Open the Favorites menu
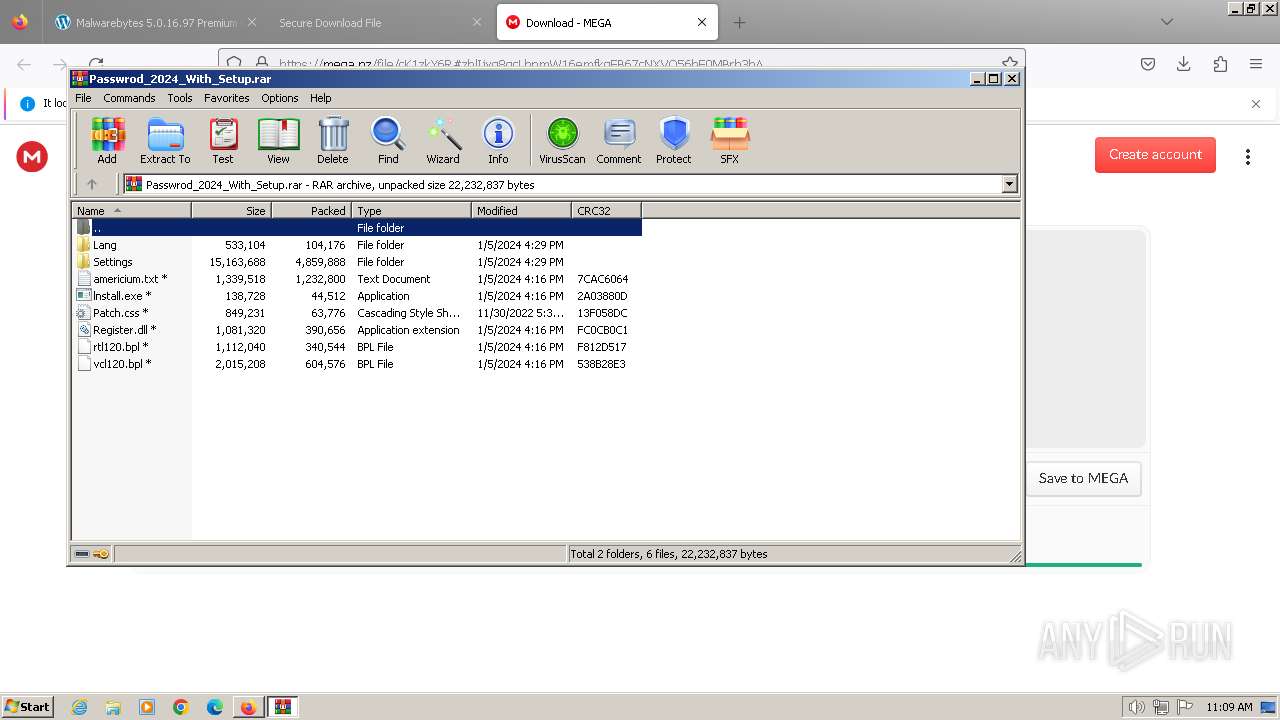The image size is (1280, 720). click(x=227, y=98)
